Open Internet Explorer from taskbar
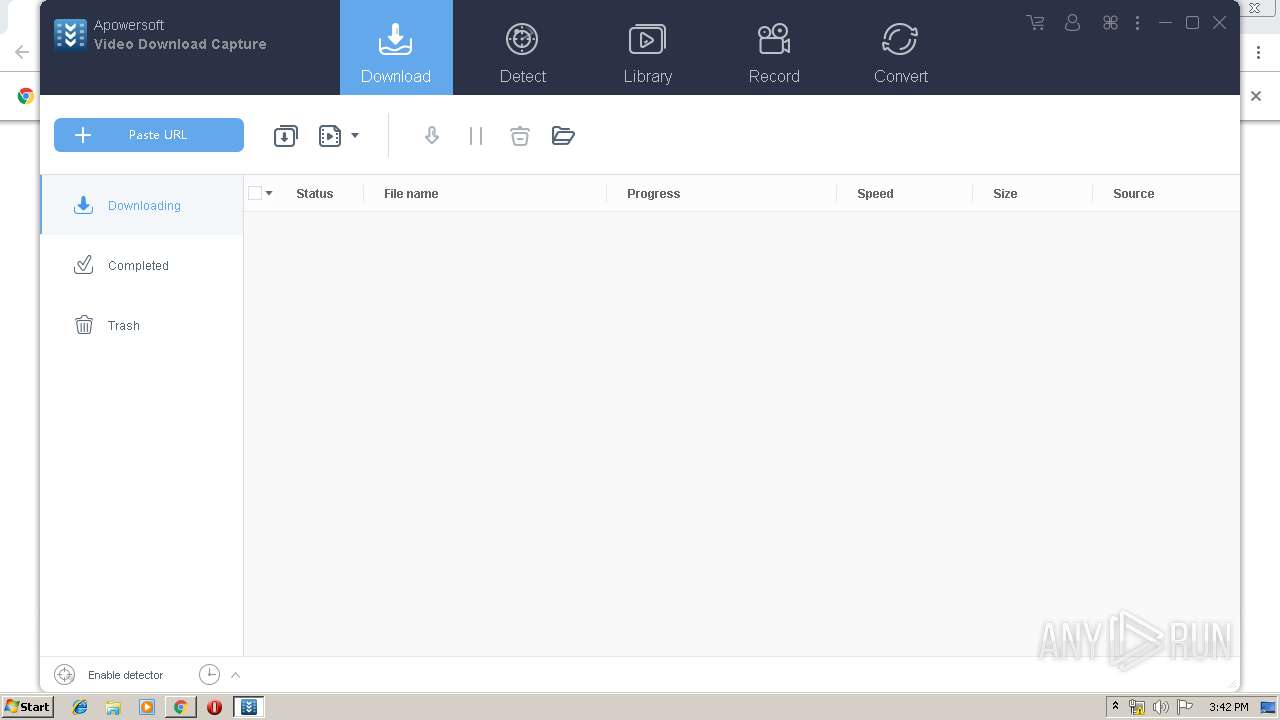This screenshot has width=1280, height=720. [80, 707]
